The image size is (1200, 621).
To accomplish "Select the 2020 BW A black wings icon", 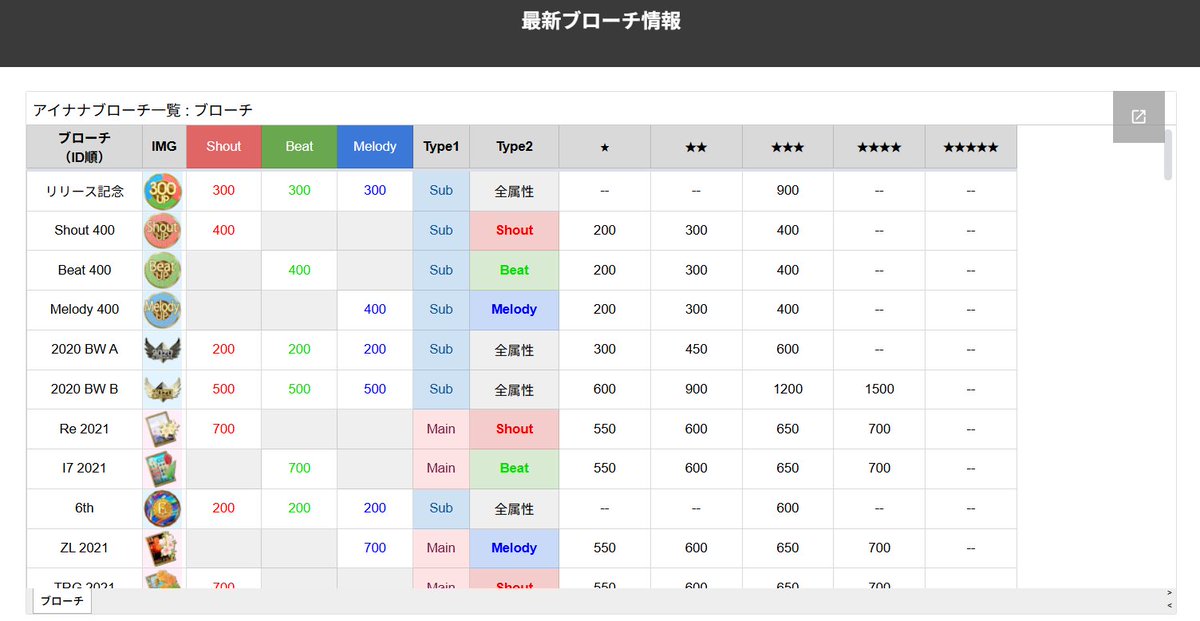I will (163, 349).
